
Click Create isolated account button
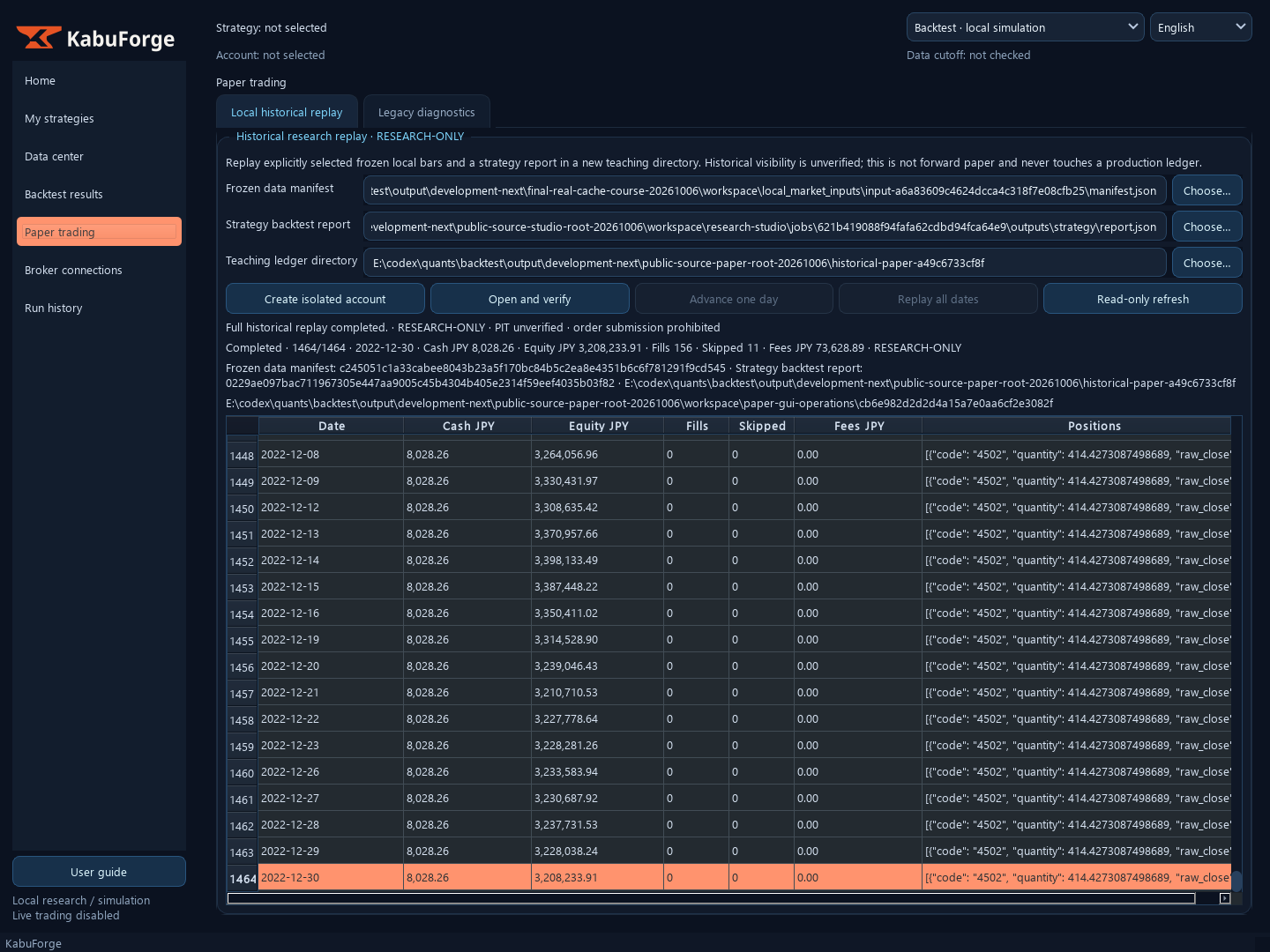325,299
